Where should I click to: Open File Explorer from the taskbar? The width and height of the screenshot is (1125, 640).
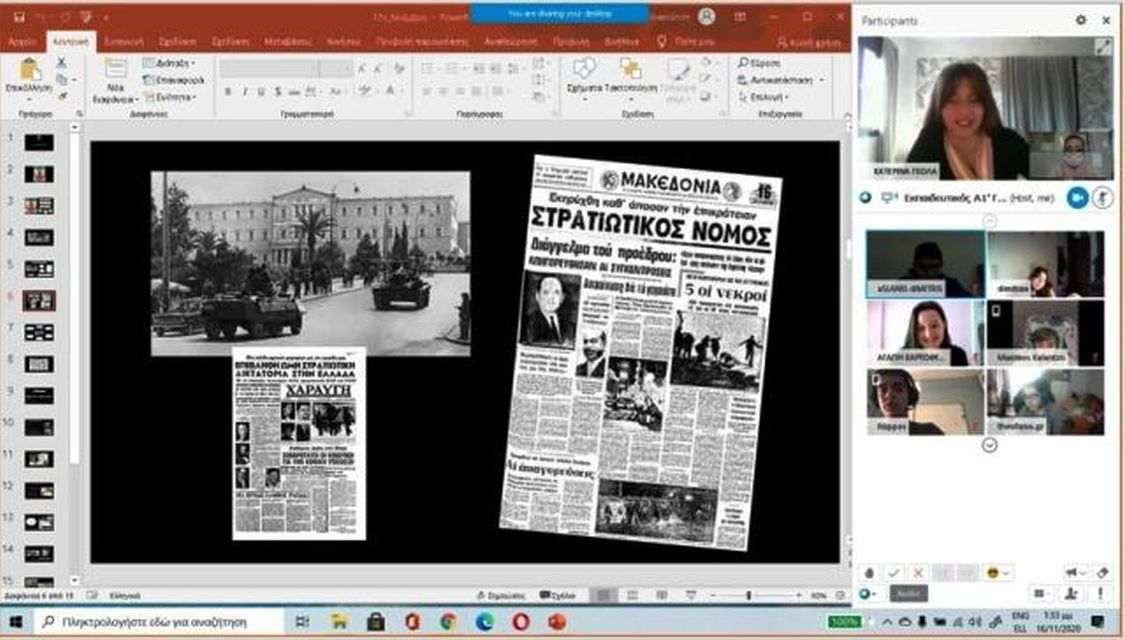pyautogui.click(x=339, y=621)
